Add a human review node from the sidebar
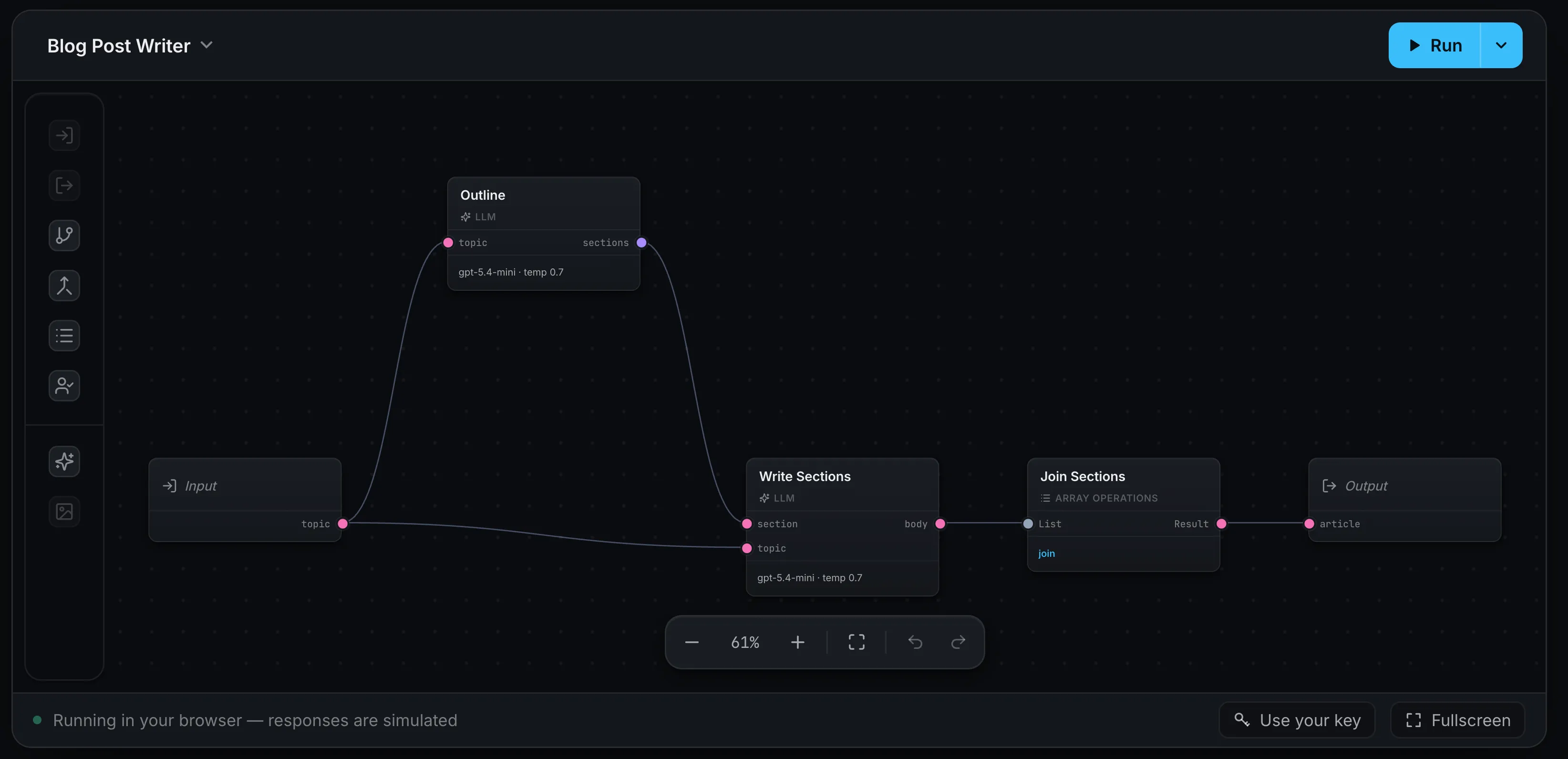Viewport: 1568px width, 759px height. pyautogui.click(x=64, y=385)
